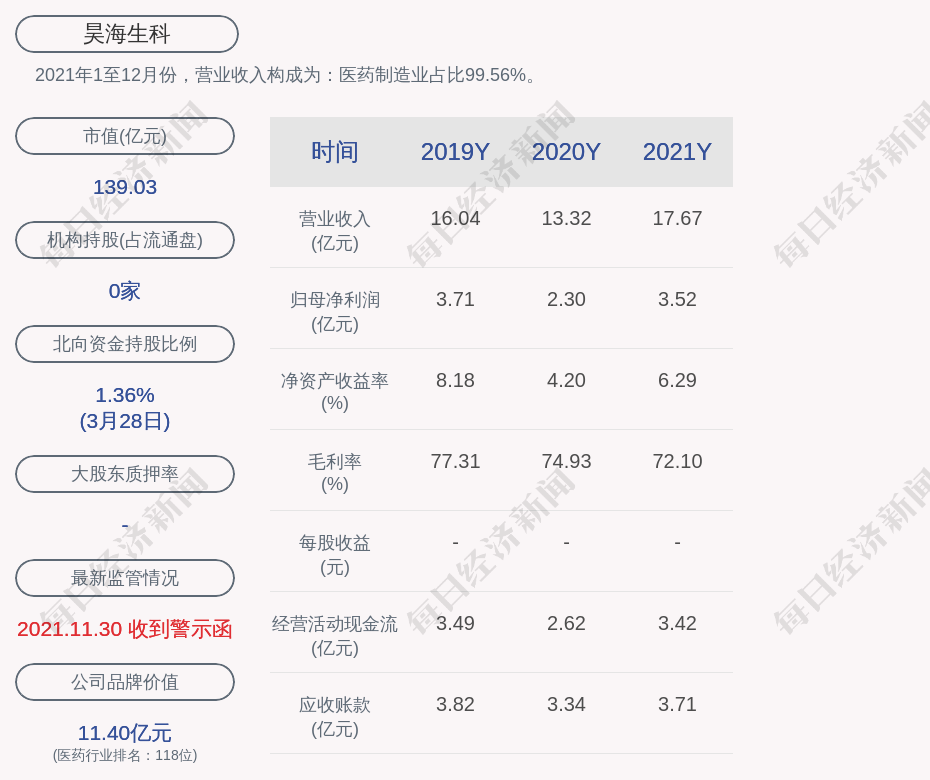
Task: Click the 净资产收益率(%) row label
Action: coord(335,392)
